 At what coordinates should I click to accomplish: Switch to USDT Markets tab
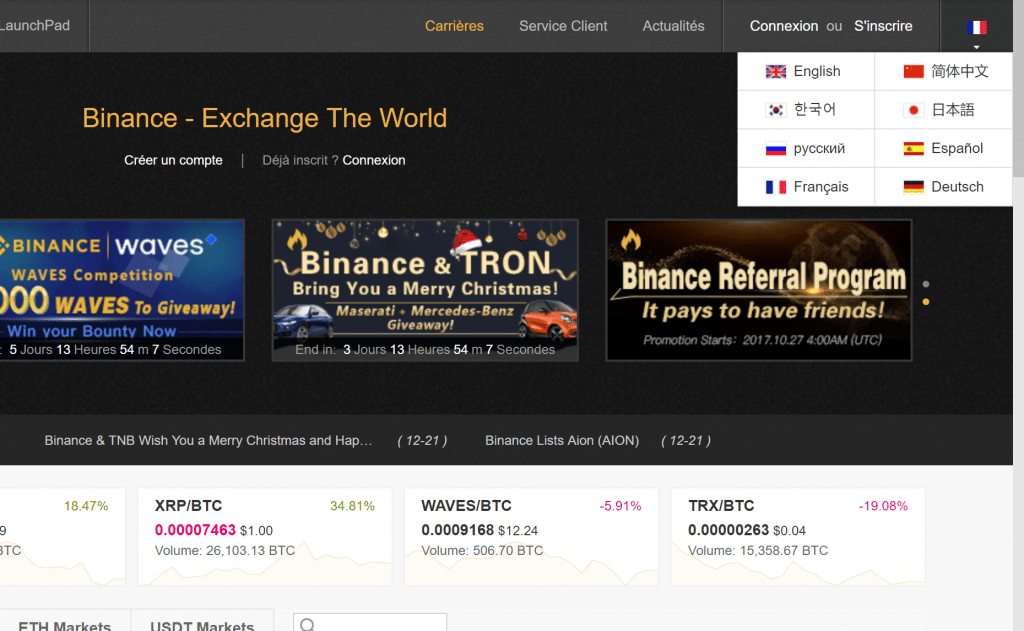tap(202, 623)
